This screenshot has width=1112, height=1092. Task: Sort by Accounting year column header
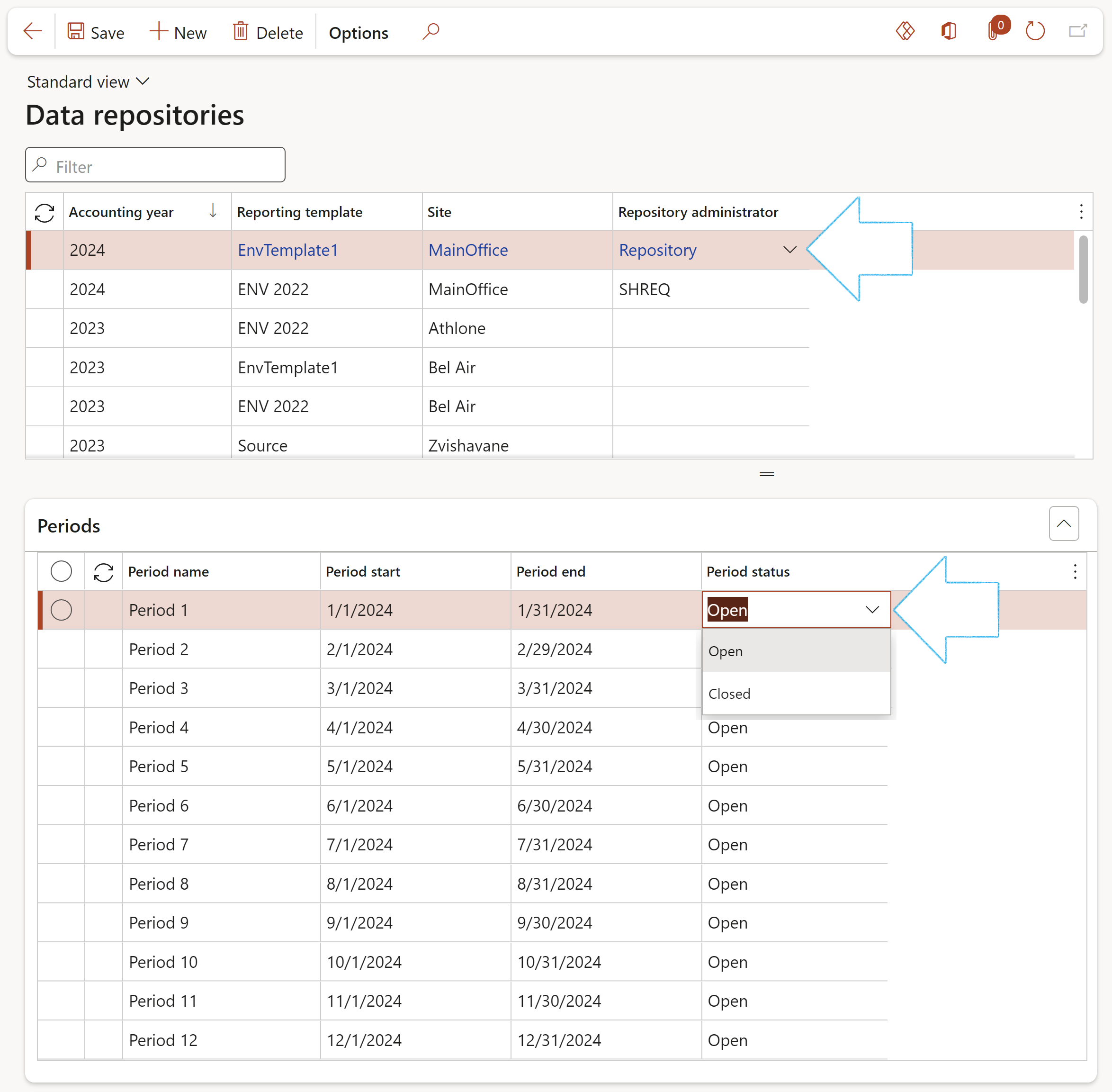pyautogui.click(x=147, y=212)
